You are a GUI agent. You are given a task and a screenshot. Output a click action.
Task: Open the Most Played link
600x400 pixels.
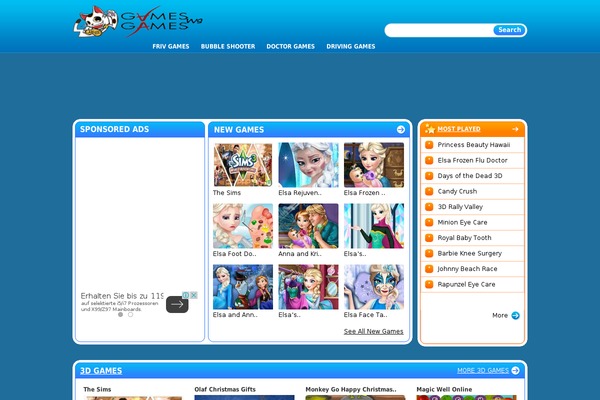(x=459, y=129)
